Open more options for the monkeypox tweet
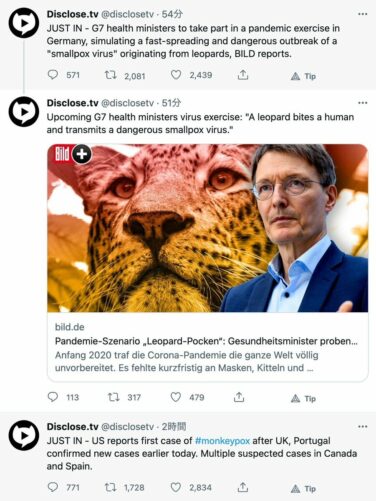The image size is (376, 501). 362,426
